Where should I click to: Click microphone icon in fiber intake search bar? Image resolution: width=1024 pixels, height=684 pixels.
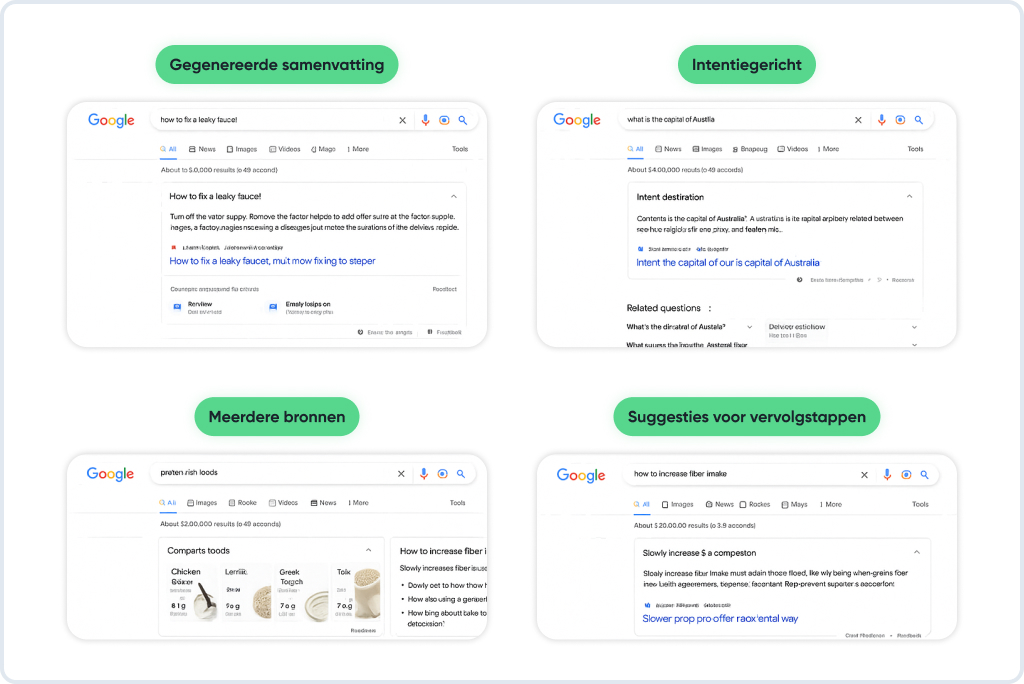(x=887, y=475)
